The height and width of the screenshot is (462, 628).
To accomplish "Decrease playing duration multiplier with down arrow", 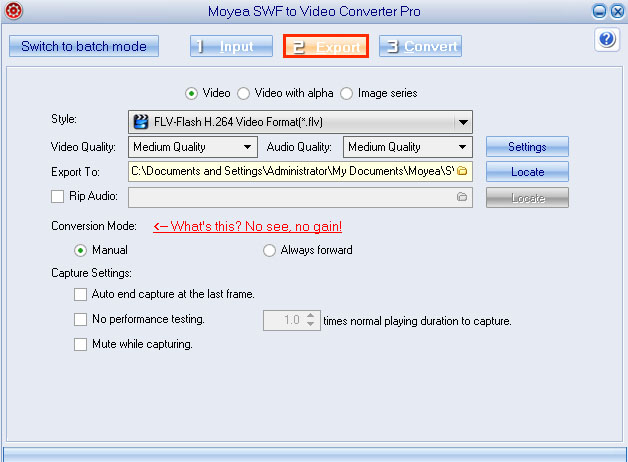I will (311, 324).
